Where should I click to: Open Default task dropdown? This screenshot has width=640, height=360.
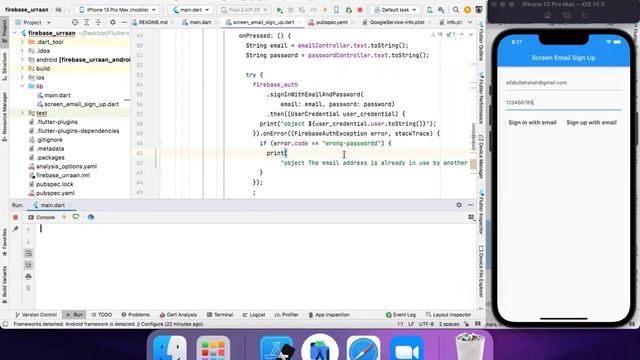[394, 10]
